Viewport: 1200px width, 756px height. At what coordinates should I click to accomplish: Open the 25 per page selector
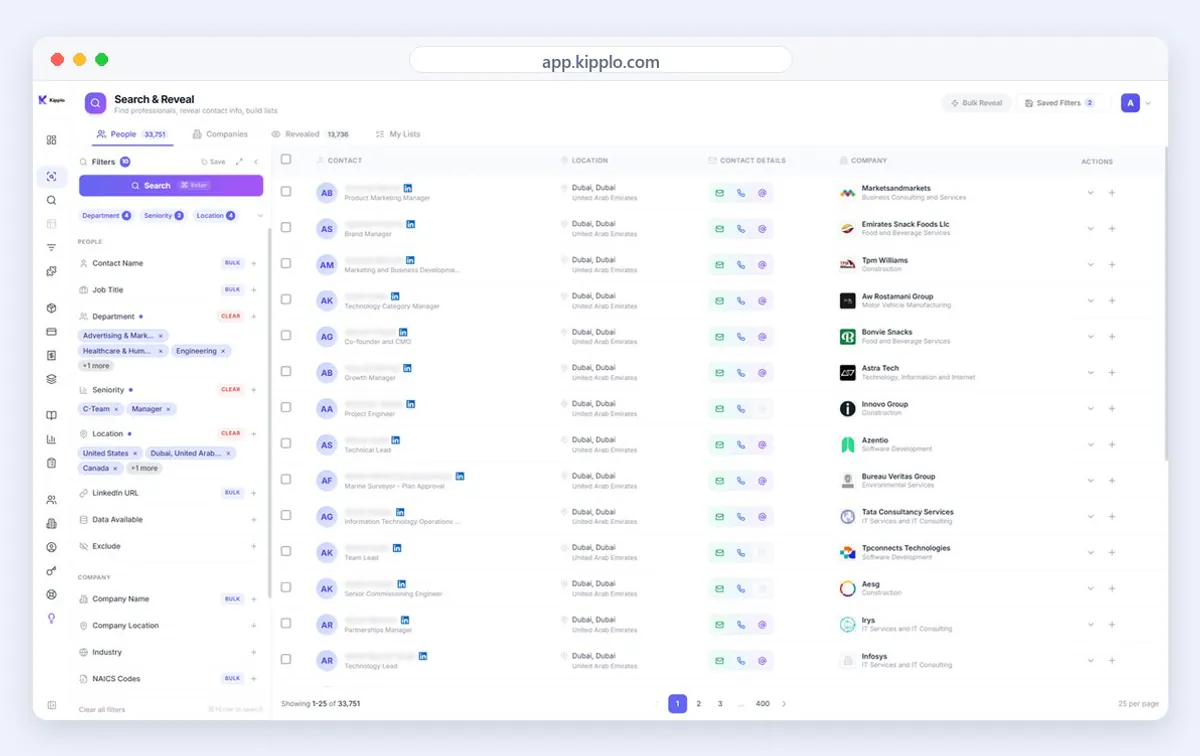[1138, 704]
